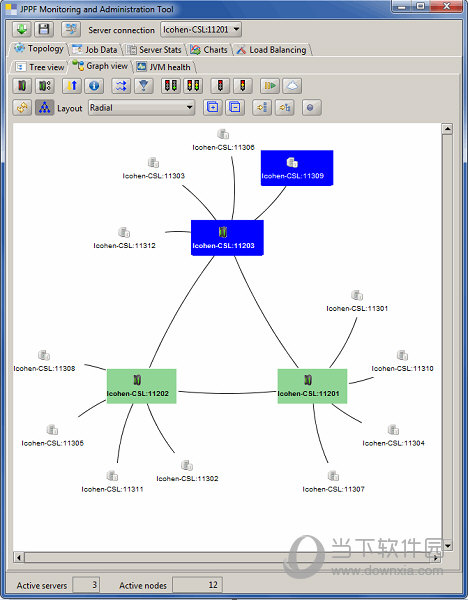Click the single traffic light yellow icon
This screenshot has width=468, height=600.
click(x=243, y=86)
